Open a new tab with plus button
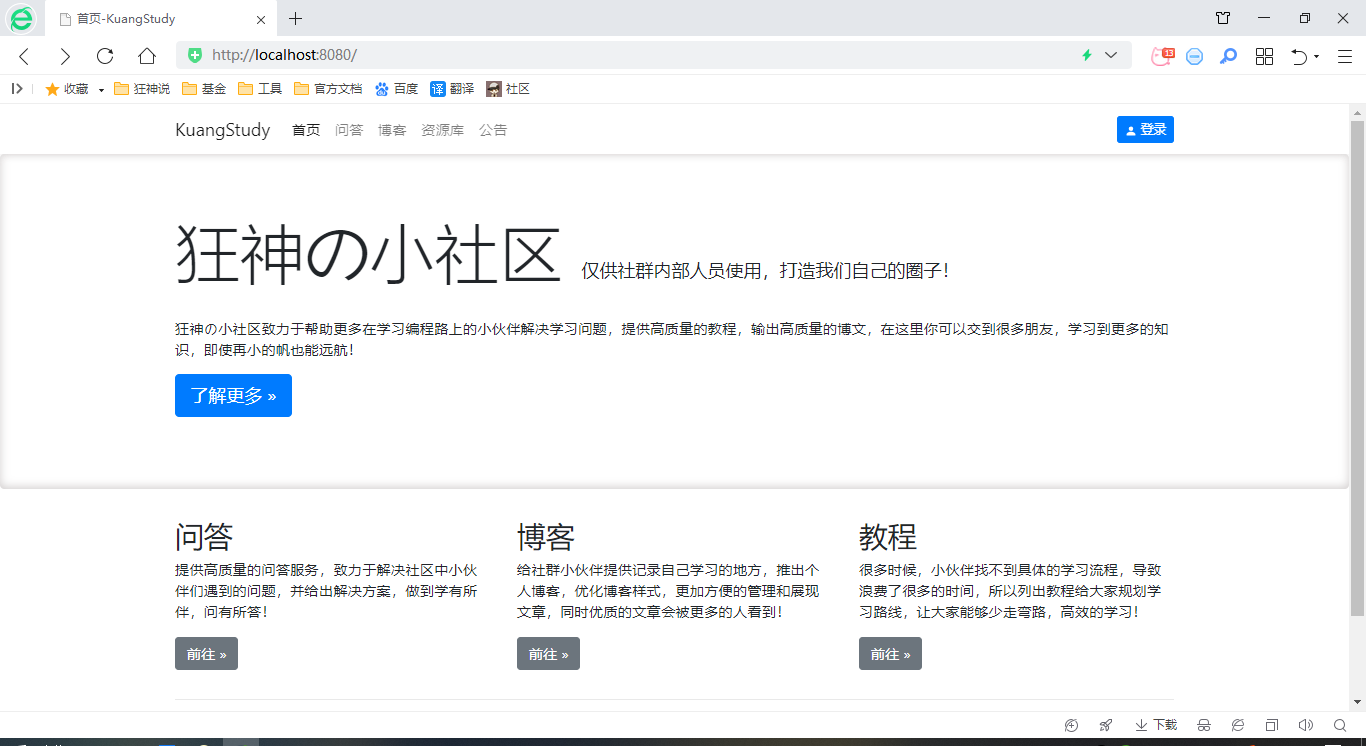 (295, 18)
